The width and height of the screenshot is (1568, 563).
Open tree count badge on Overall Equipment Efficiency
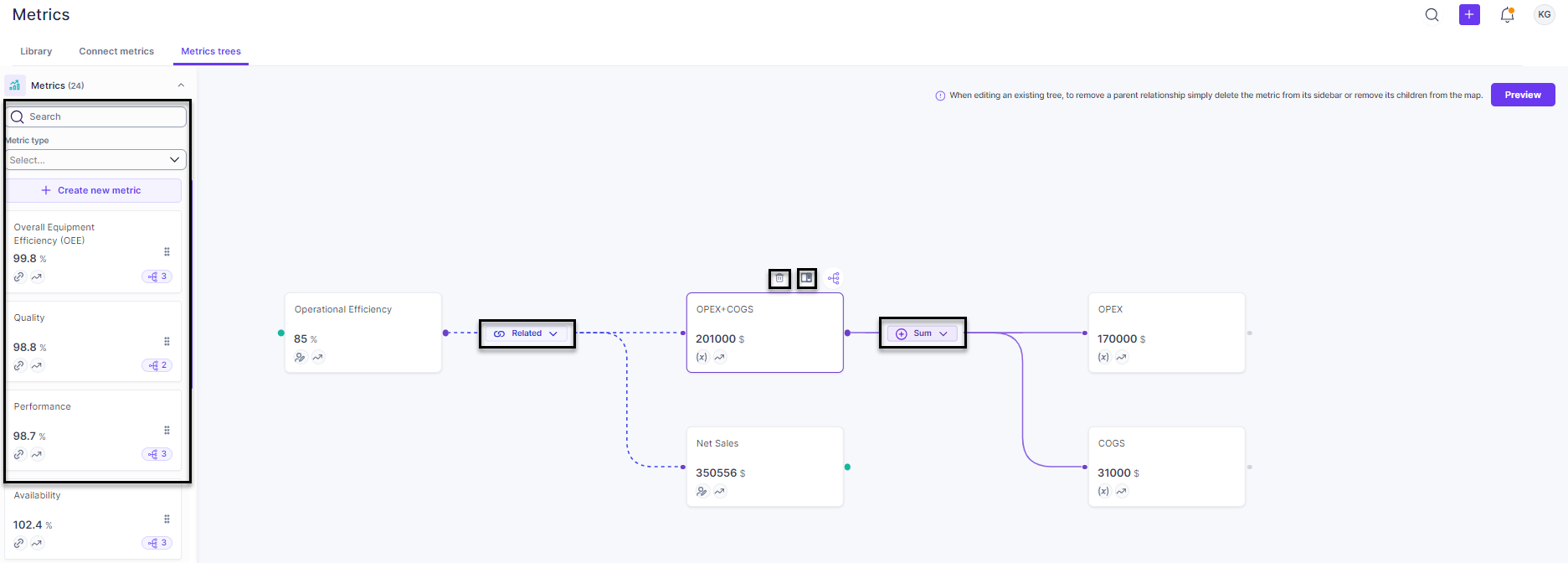tap(157, 276)
